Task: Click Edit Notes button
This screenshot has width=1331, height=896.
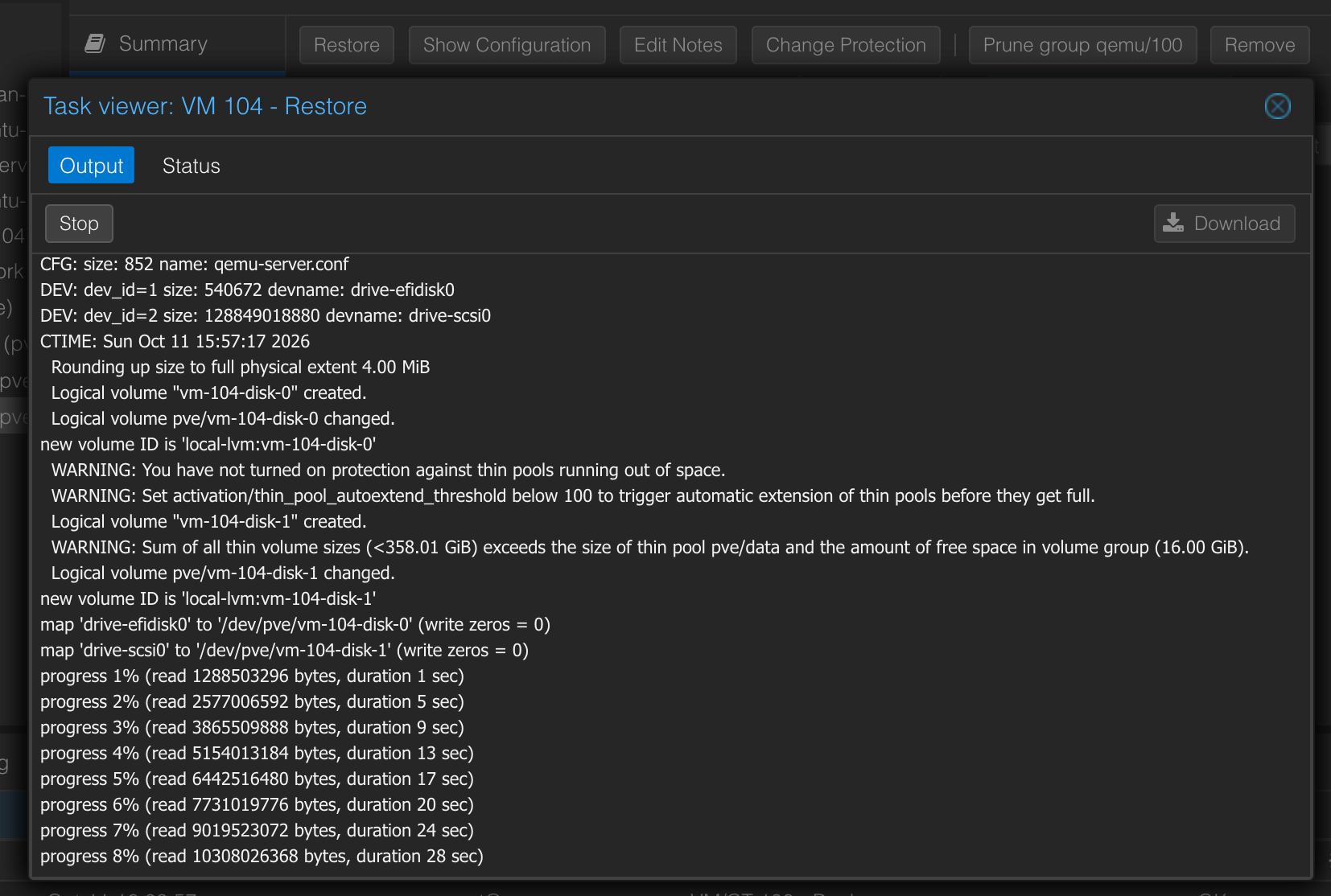Action: (x=678, y=45)
